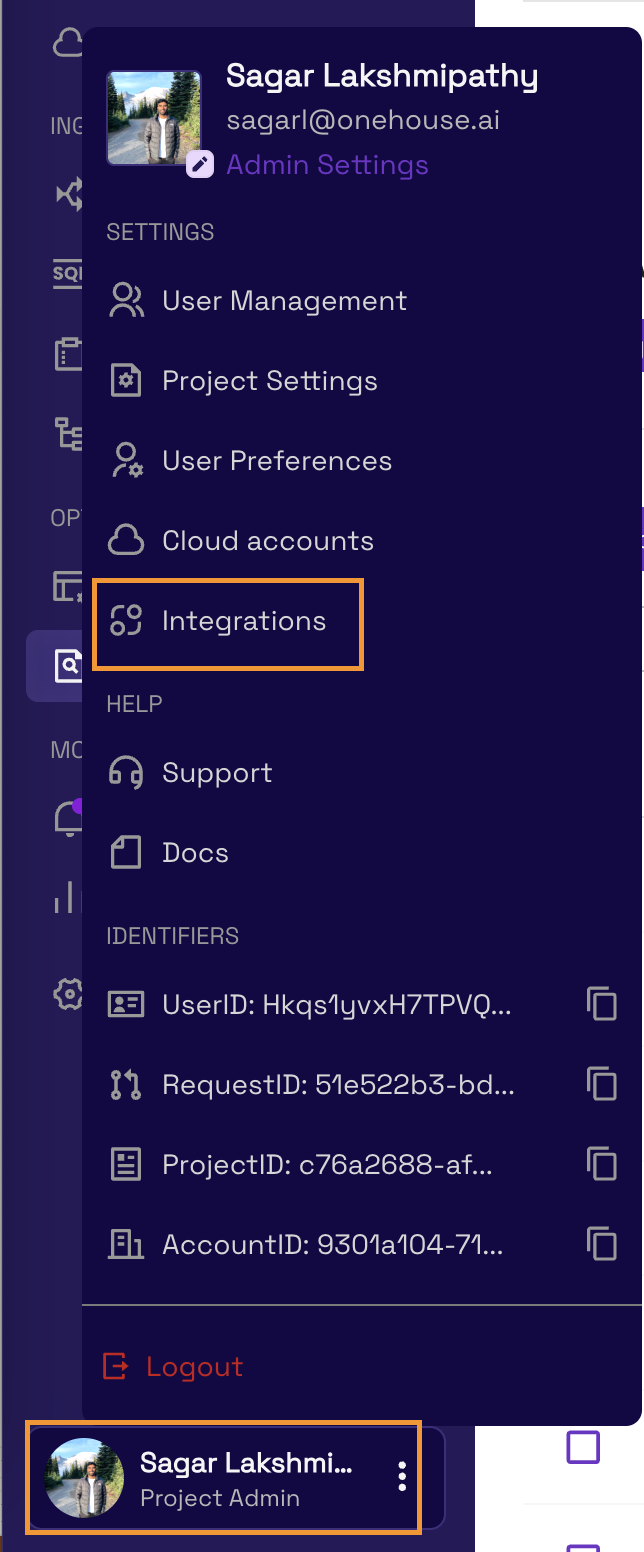
Task: Copy the AccountID identifier
Action: (601, 1244)
